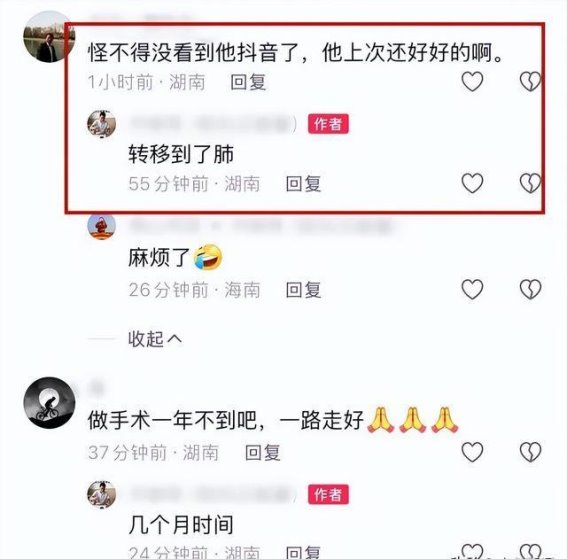This screenshot has height=559, width=567.
Task: Reply to author's '转移到了肺' comment
Action: [x=303, y=184]
